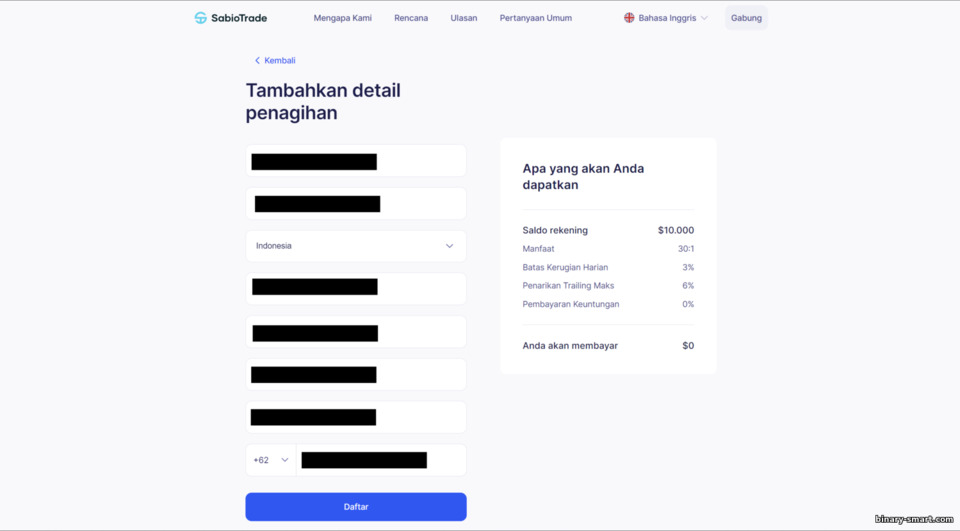Click the Gabung button
The image size is (960, 531).
click(746, 18)
